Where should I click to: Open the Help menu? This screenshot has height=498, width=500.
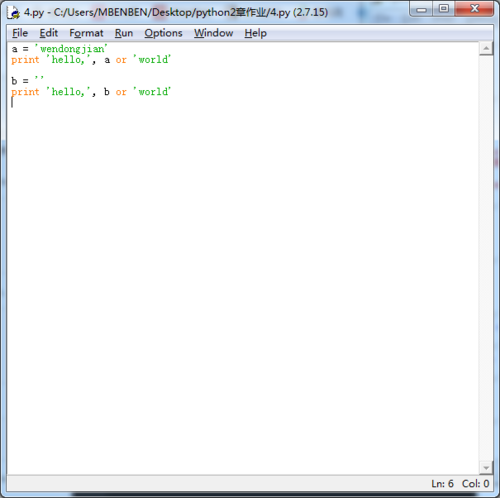pos(256,33)
